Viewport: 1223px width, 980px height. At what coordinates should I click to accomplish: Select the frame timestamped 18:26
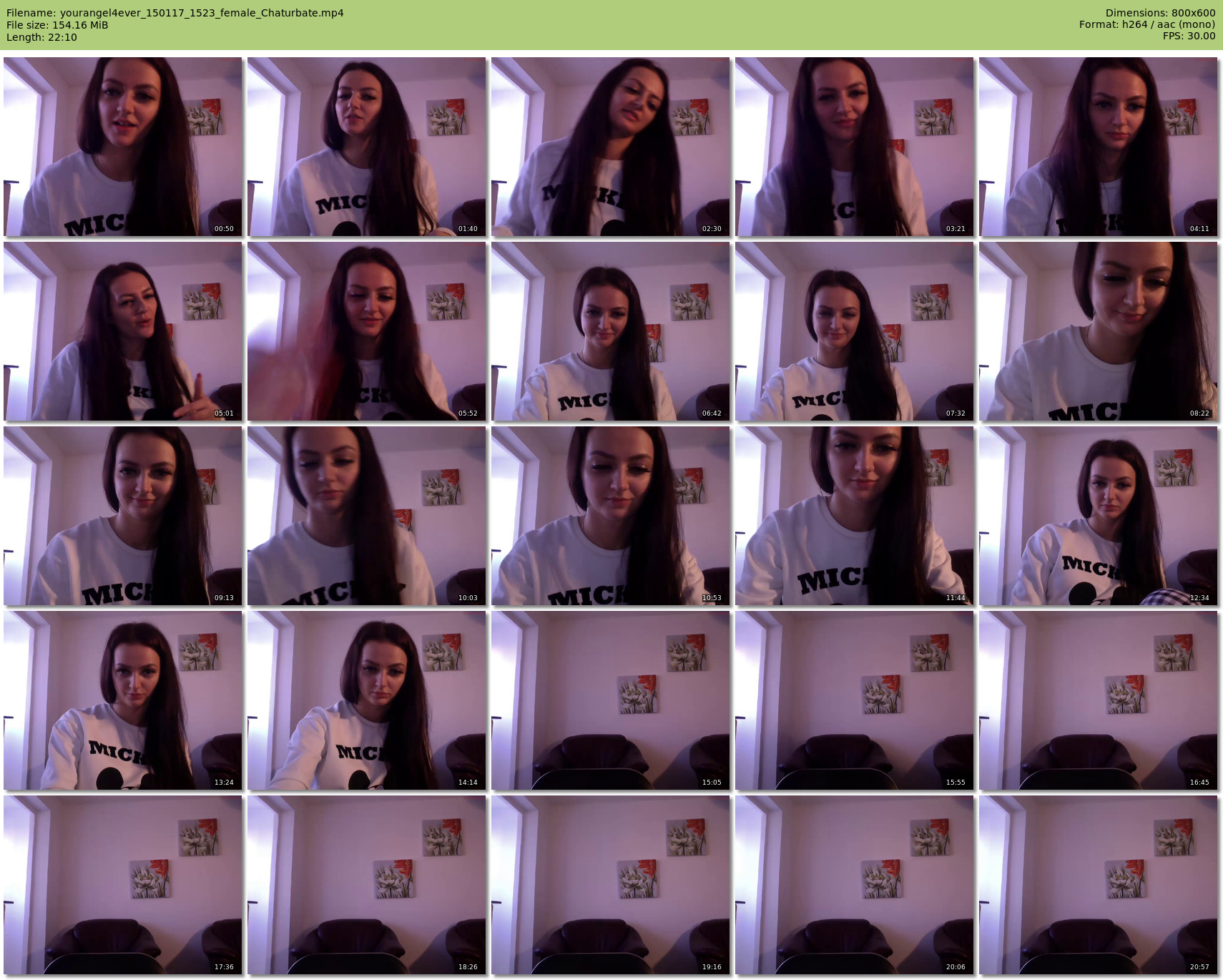tap(366, 885)
